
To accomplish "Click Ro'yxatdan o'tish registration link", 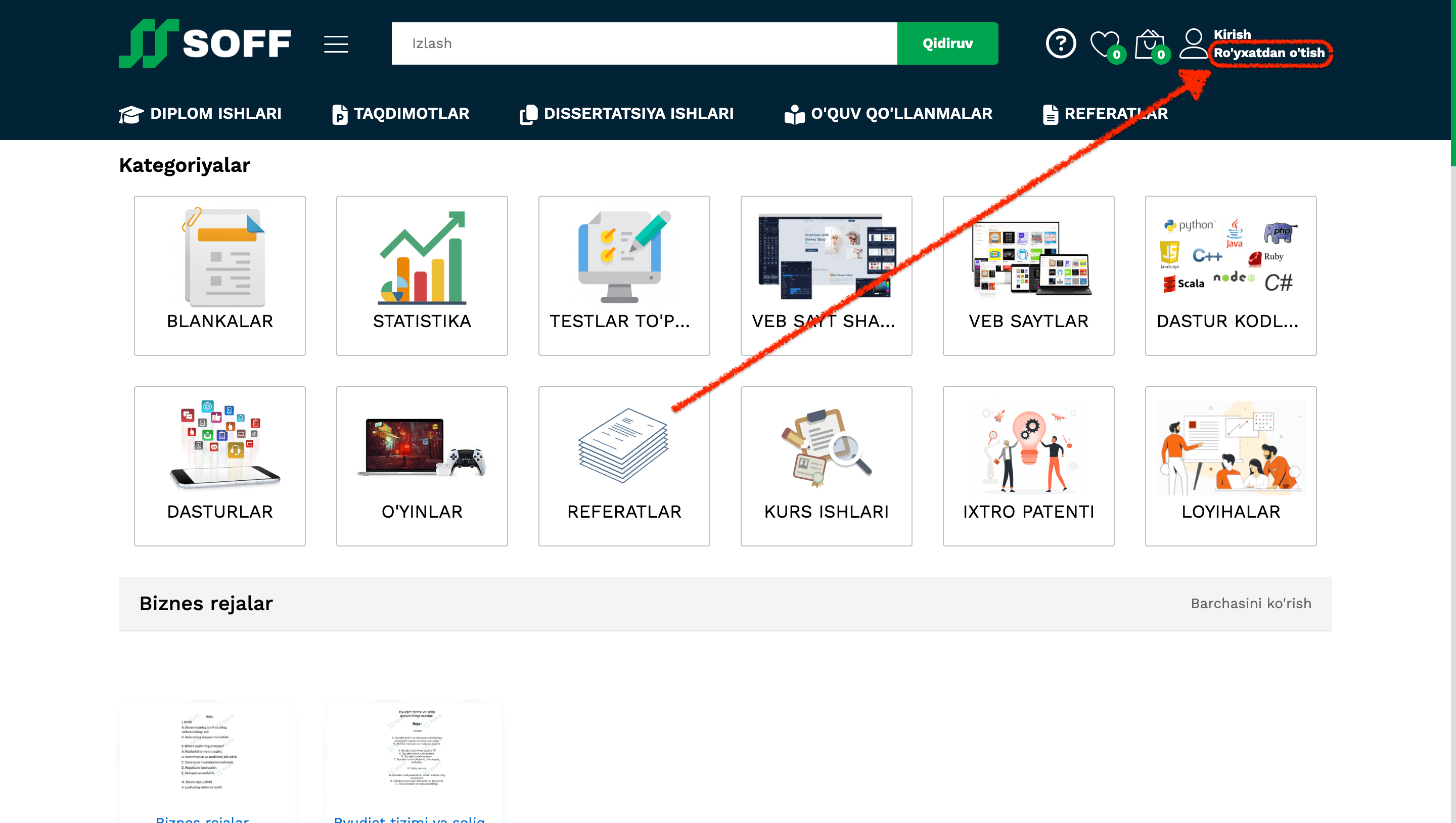I will (x=1269, y=53).
